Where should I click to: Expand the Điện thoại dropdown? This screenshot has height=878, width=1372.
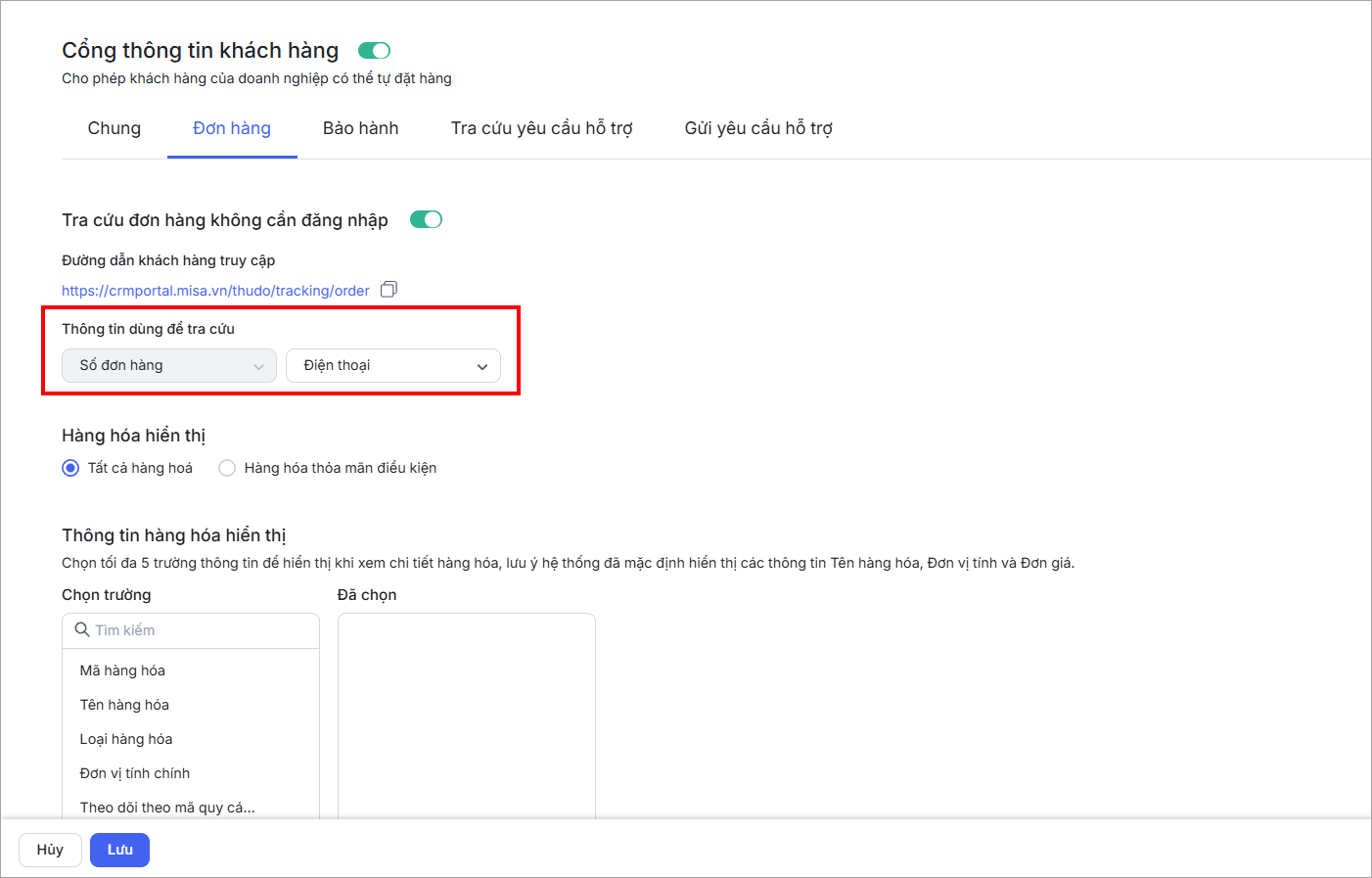point(393,365)
